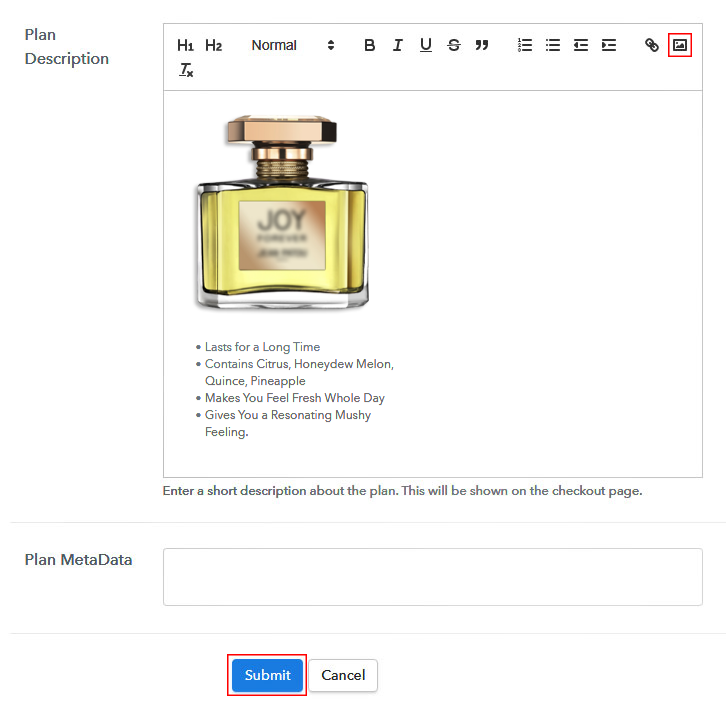Cancel the plan form
This screenshot has width=726, height=716.
[343, 675]
